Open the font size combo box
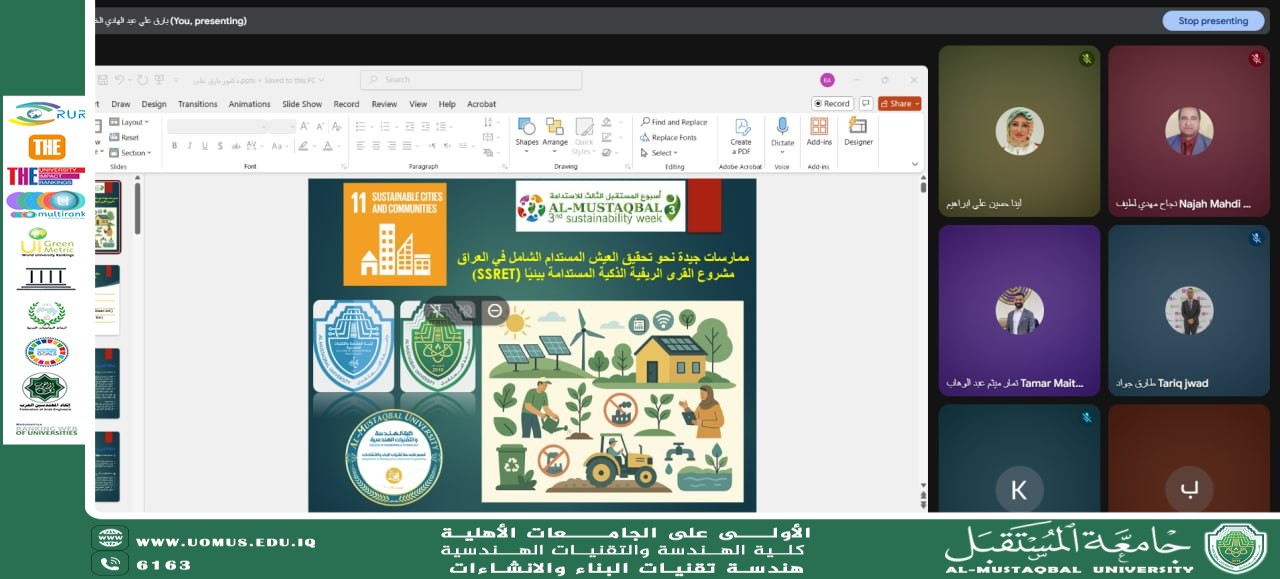1280x579 pixels. 283,126
